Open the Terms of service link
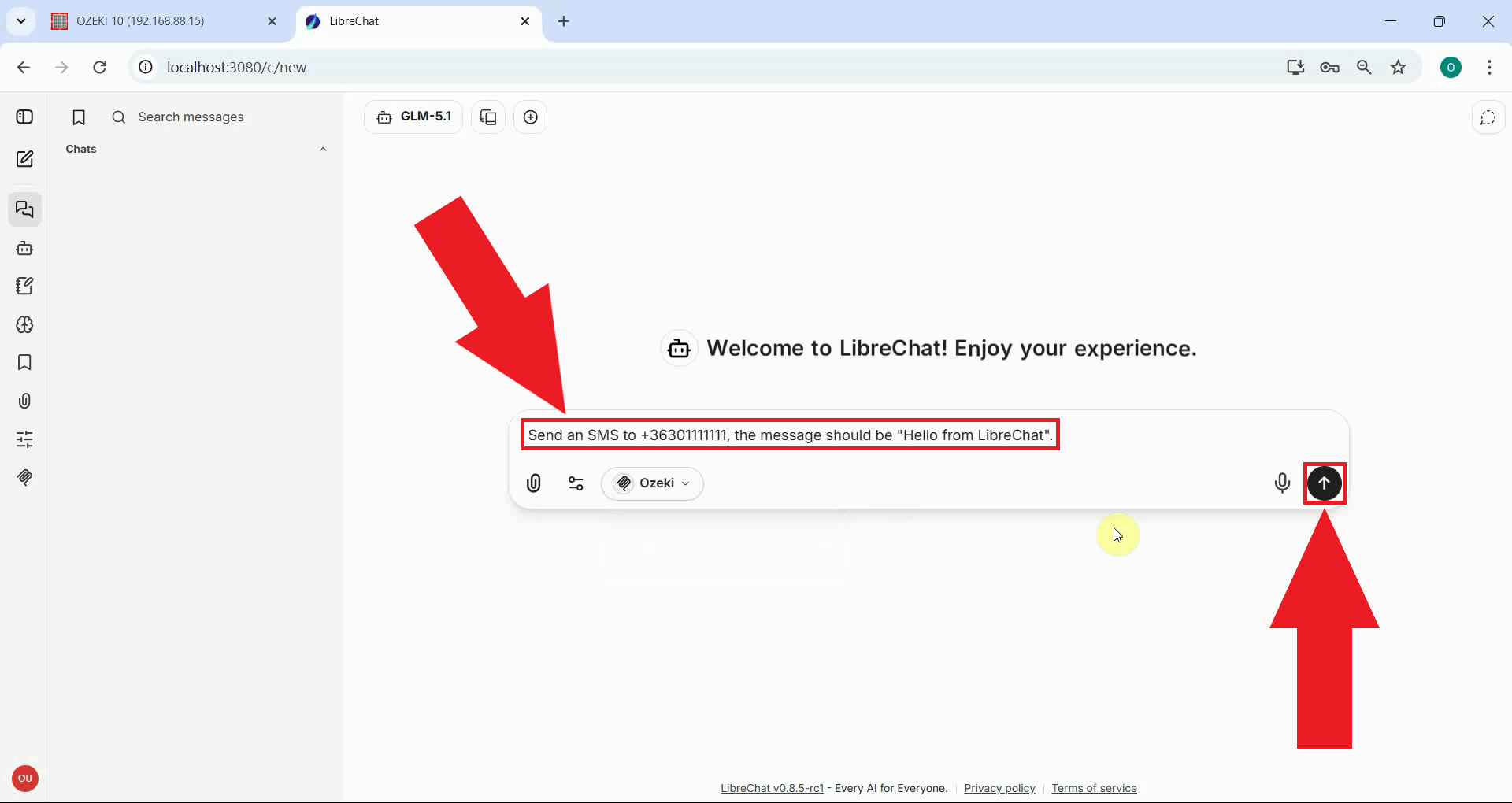This screenshot has width=1512, height=803. [x=1094, y=788]
